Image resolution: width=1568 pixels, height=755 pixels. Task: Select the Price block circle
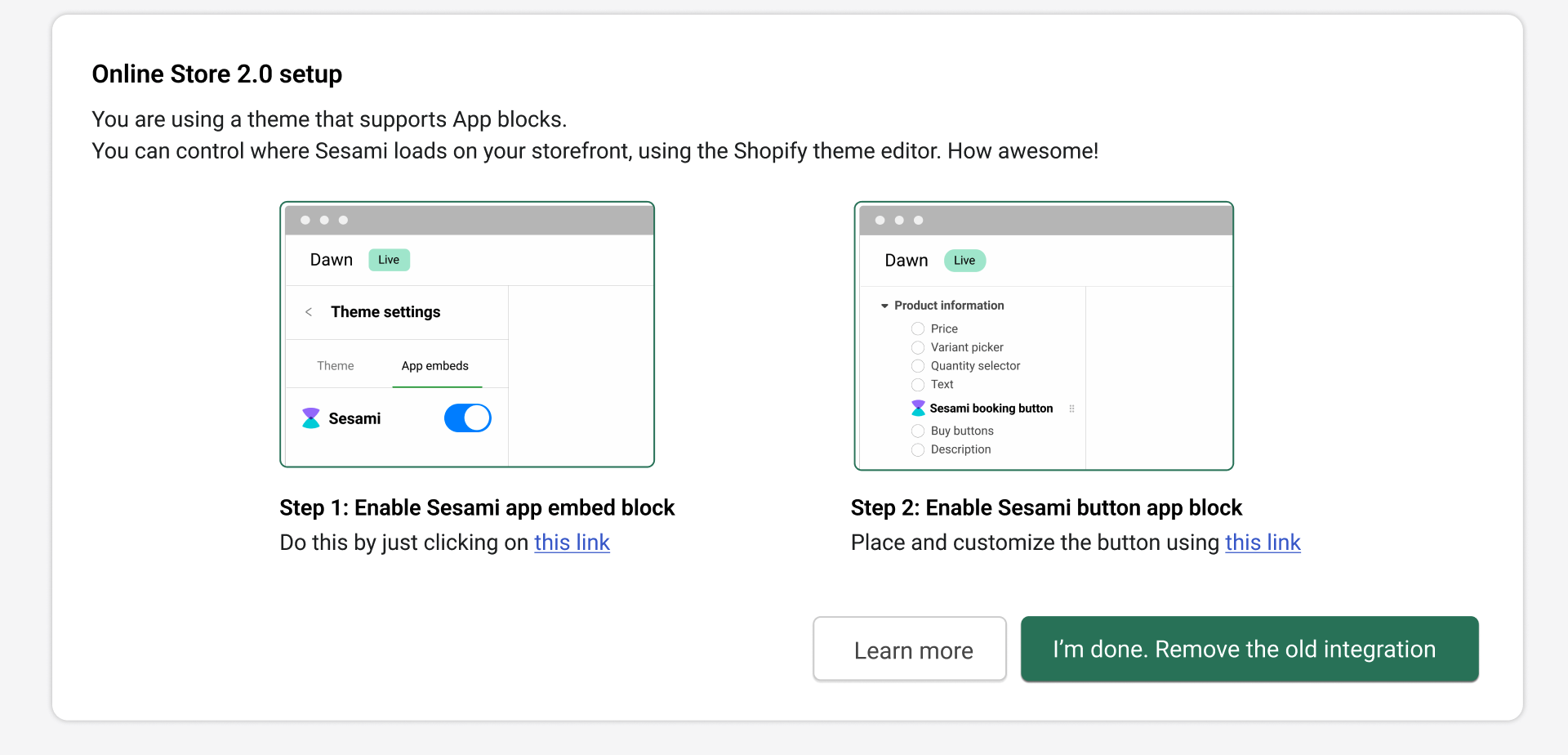point(918,328)
